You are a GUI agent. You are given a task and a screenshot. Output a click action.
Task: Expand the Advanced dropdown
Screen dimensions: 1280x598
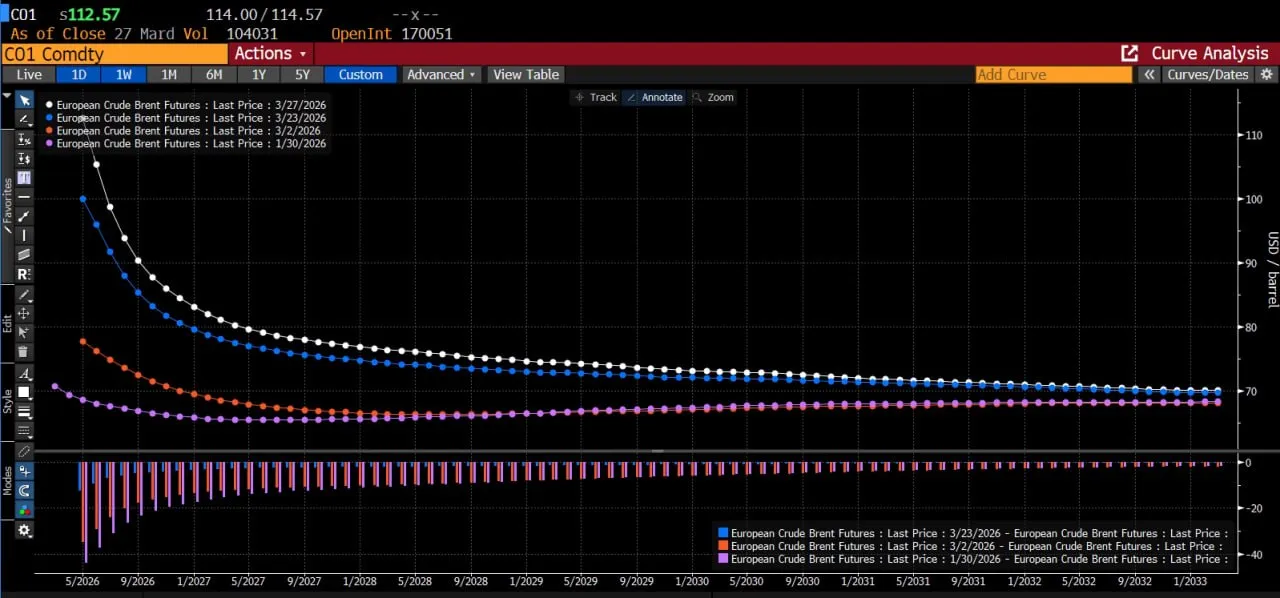[x=441, y=75]
